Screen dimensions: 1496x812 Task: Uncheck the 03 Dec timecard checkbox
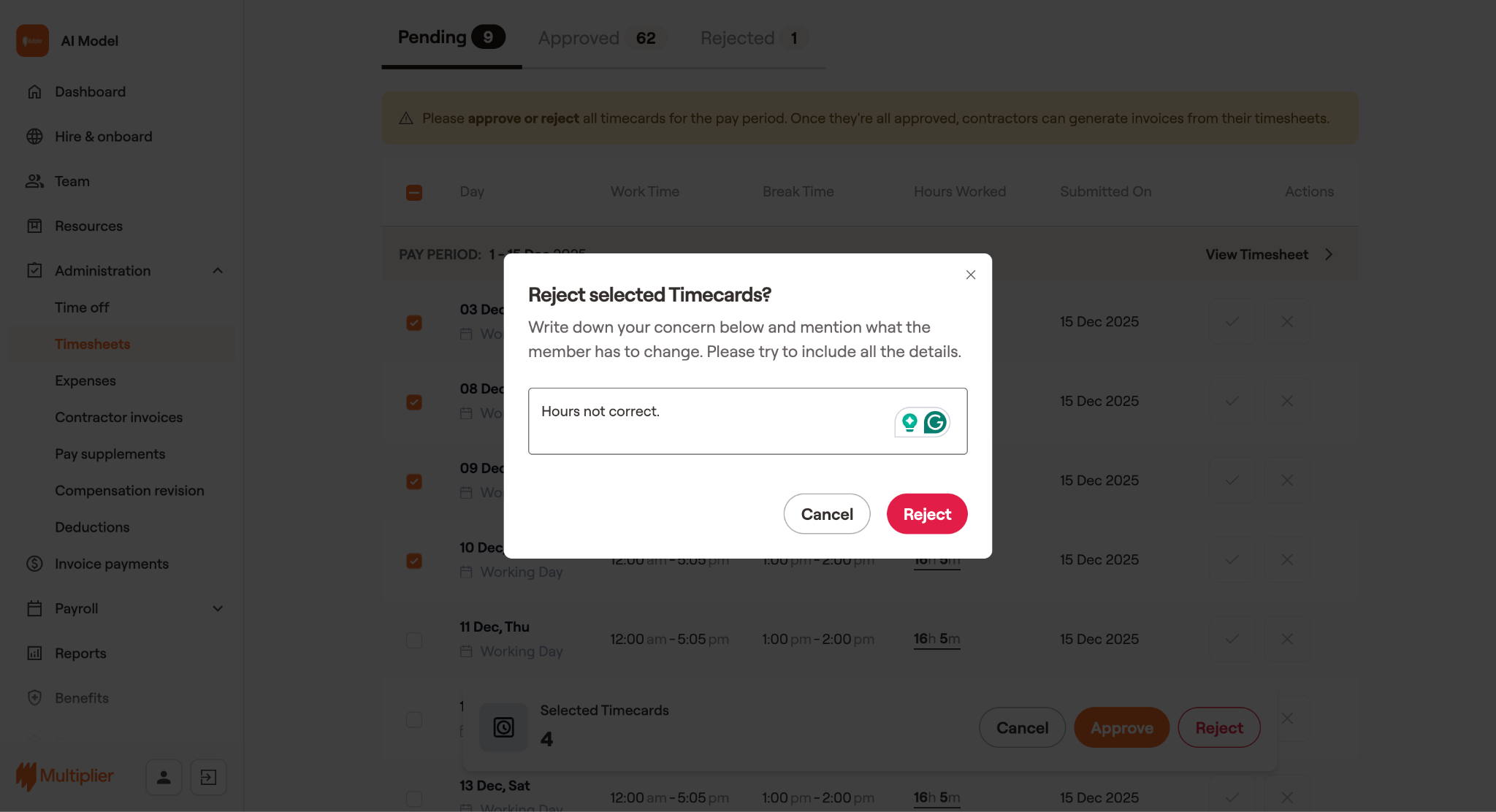pos(414,323)
